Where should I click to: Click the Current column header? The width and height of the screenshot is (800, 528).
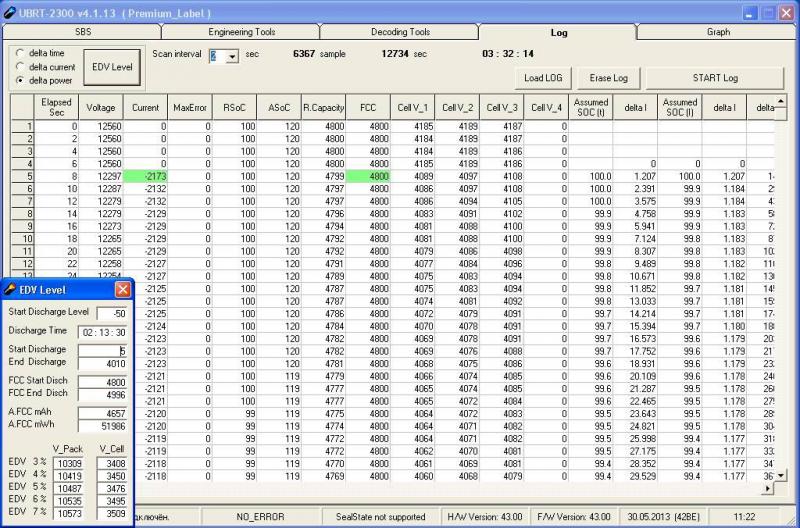[145, 108]
